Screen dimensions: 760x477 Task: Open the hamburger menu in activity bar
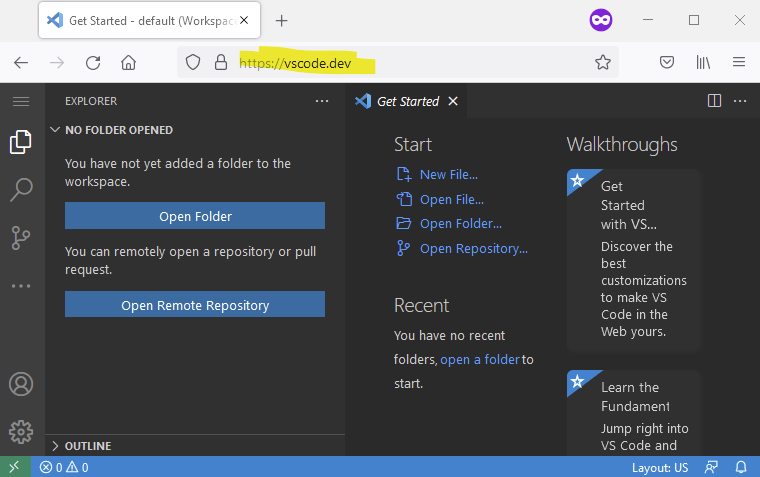[21, 101]
